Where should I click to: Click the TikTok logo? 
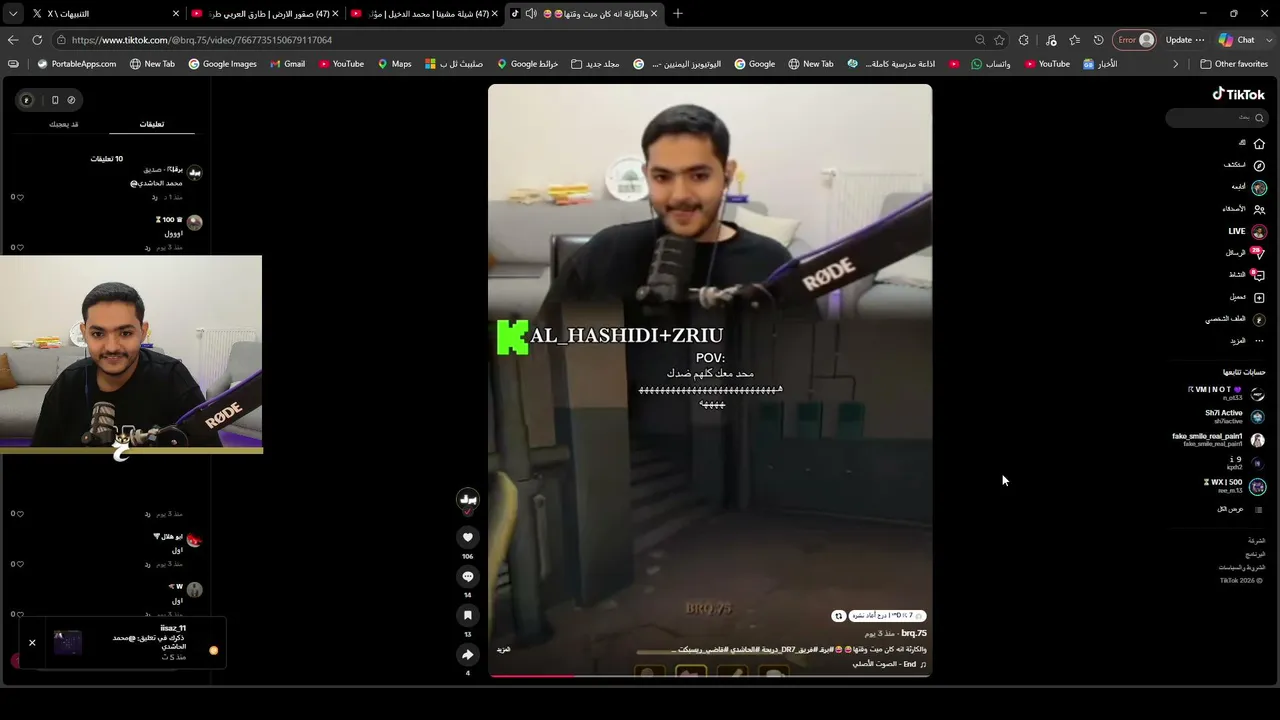1239,94
